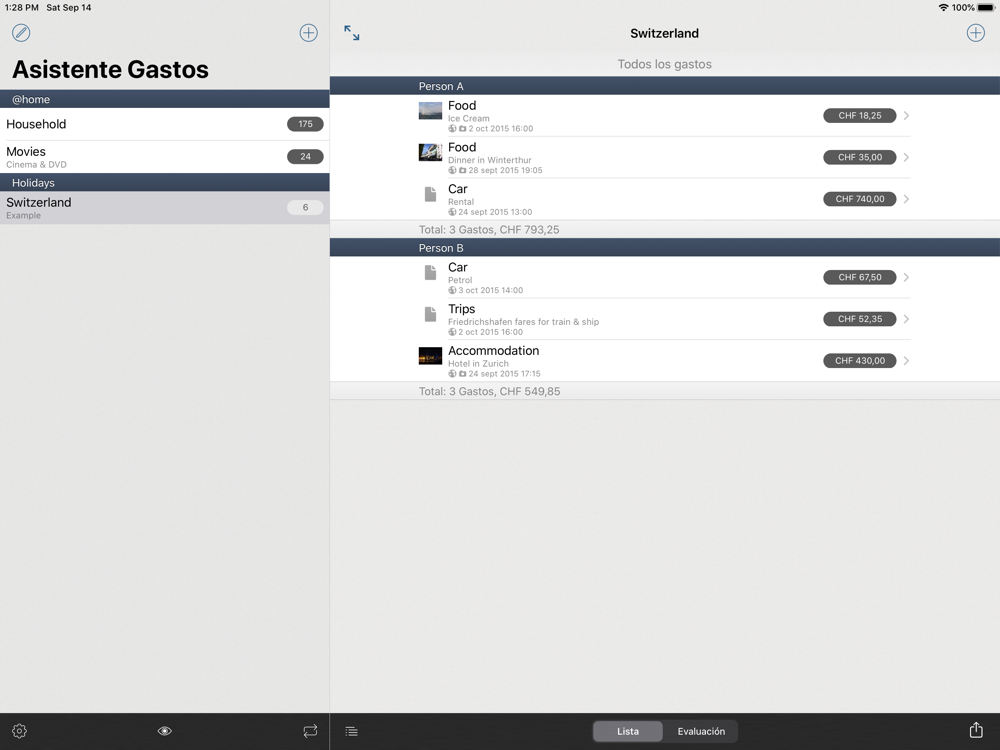
Task: Tap the Movies count badge 24
Action: [305, 156]
